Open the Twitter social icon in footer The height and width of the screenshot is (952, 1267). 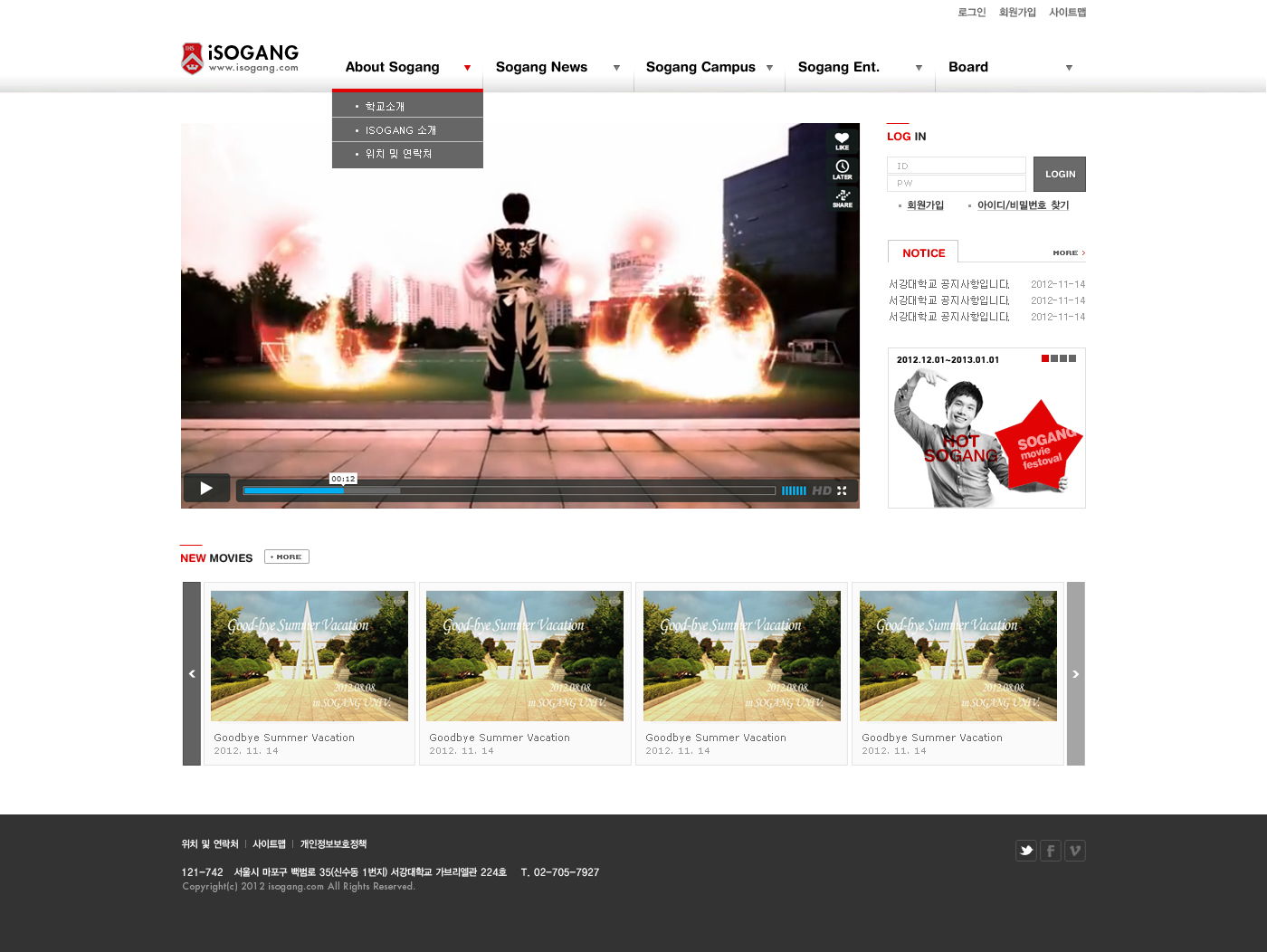[x=1025, y=851]
